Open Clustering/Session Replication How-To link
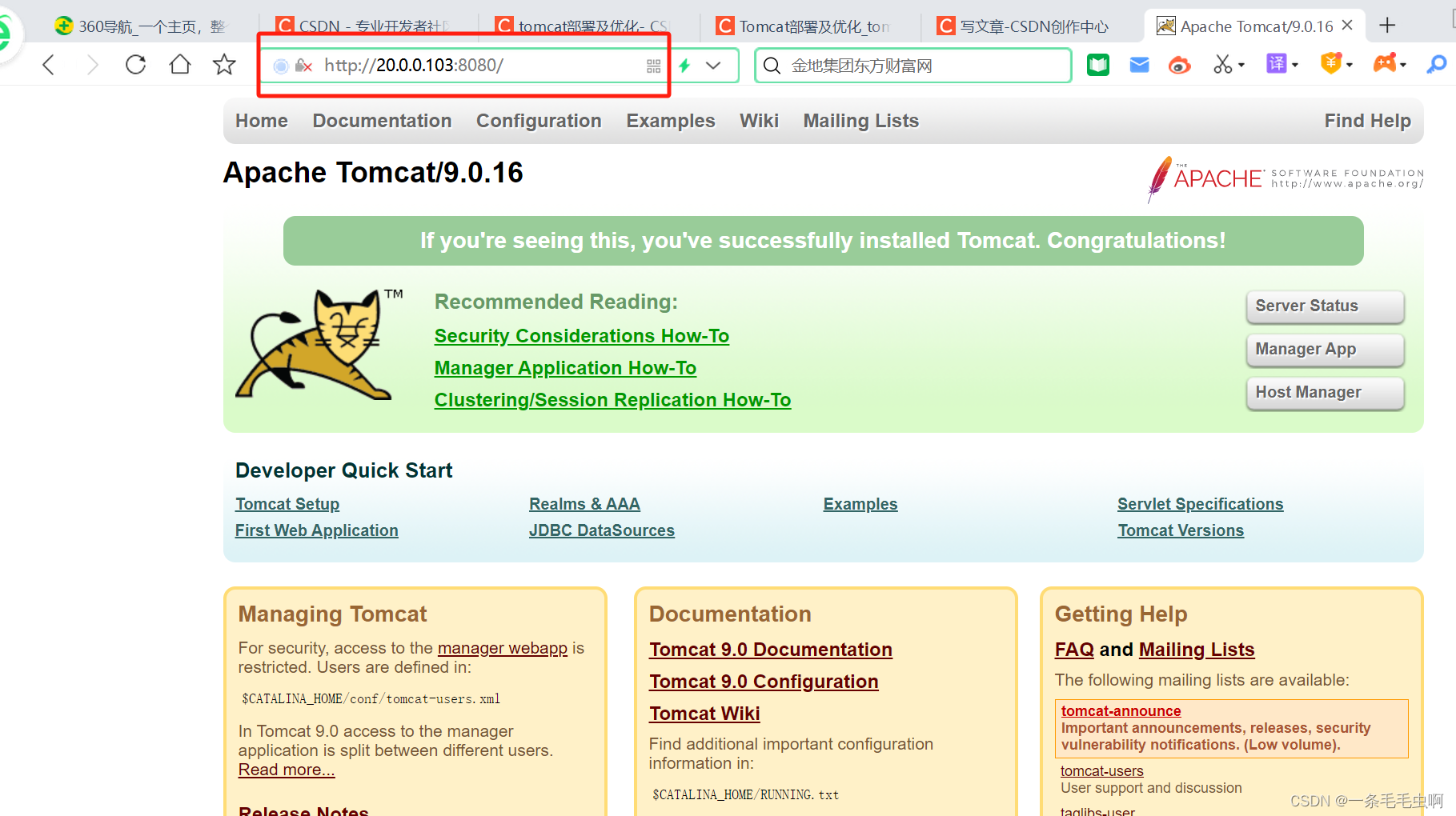Image resolution: width=1456 pixels, height=816 pixels. point(612,400)
